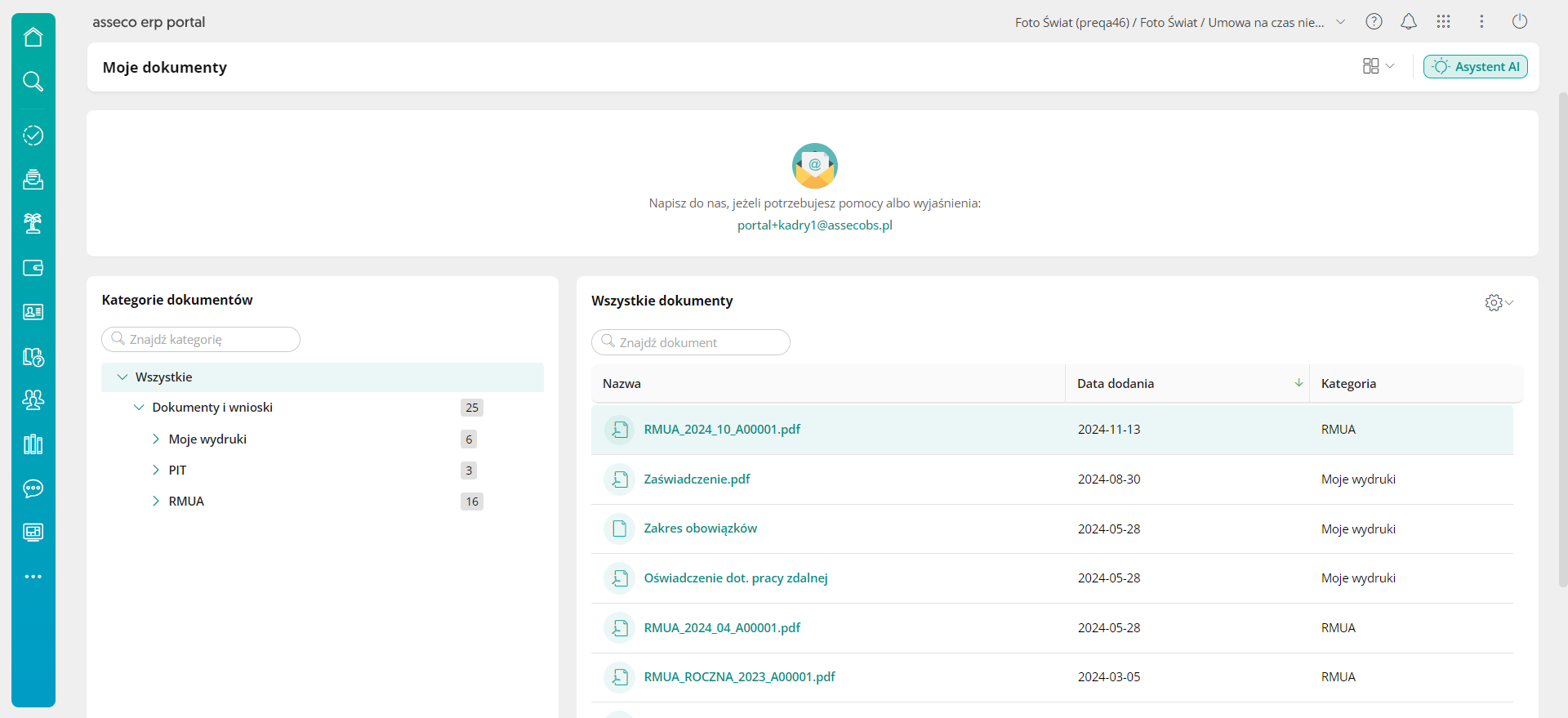
Task: Open the sidebar chat bubble icon
Action: pos(33,488)
